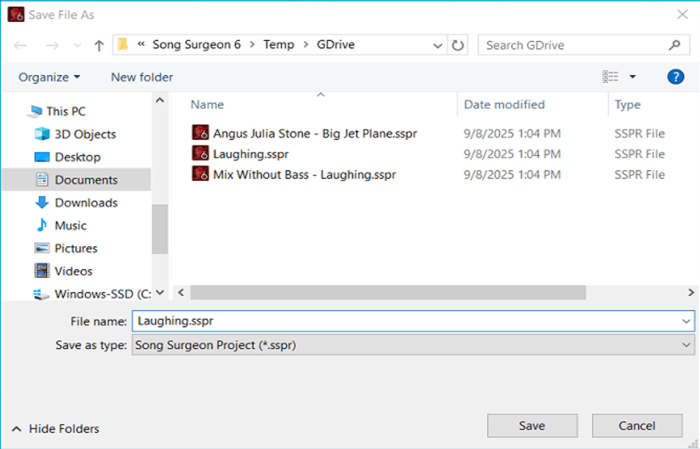Click the change view layout icon
700x449 pixels.
click(611, 76)
